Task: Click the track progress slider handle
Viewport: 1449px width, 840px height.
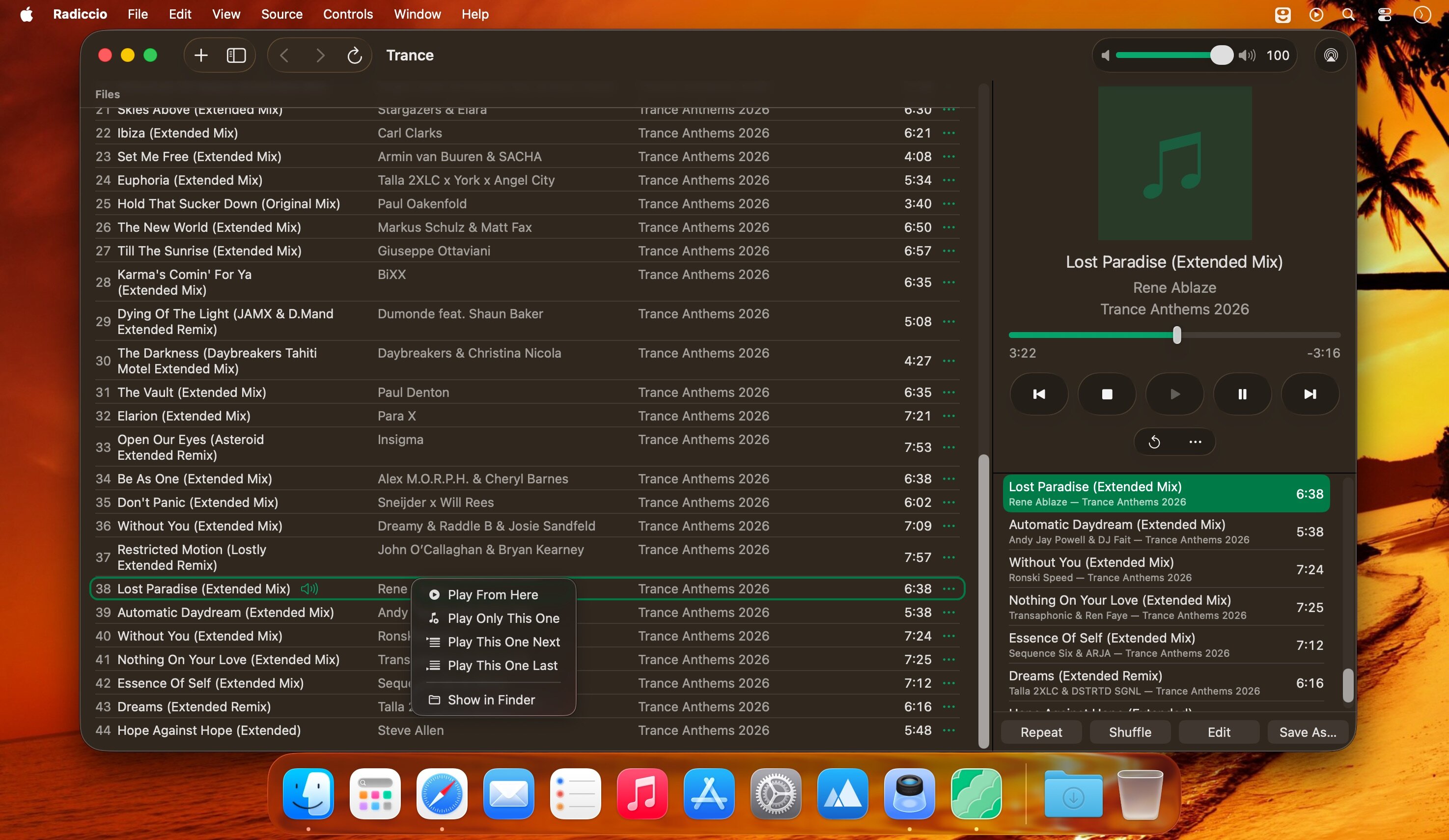Action: tap(1176, 335)
